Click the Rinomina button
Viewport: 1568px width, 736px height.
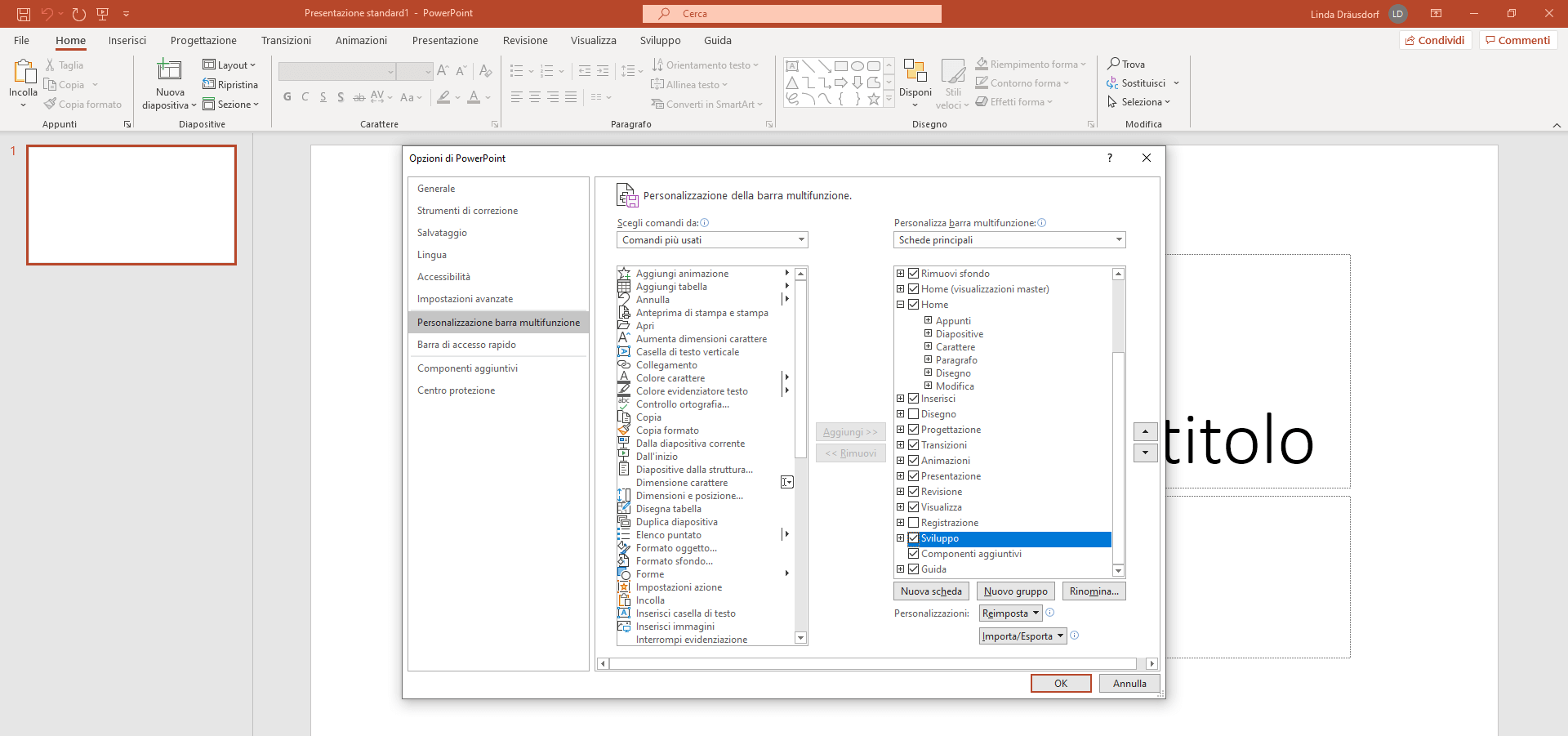1094,591
